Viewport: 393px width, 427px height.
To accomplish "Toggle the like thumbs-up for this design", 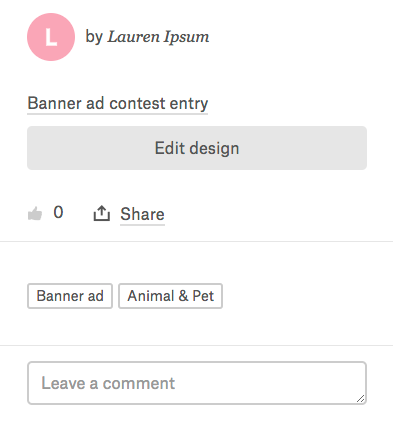I will click(x=35, y=214).
